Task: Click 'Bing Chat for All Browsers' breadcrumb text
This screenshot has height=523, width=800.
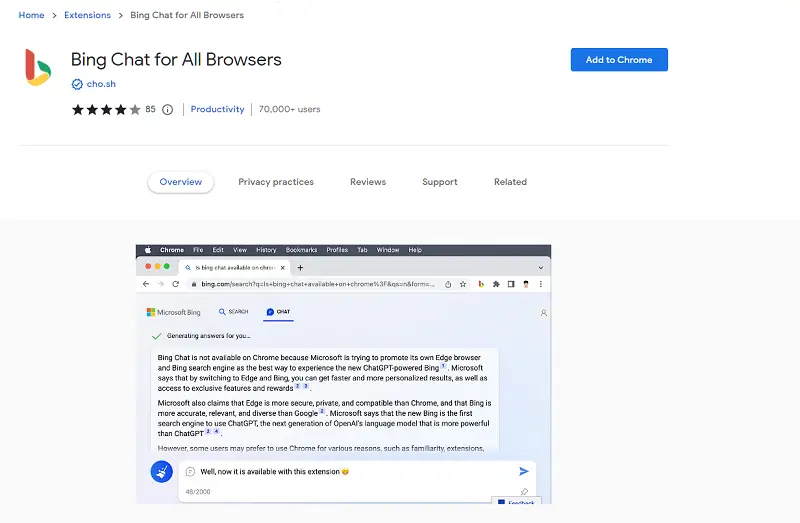Action: pos(187,15)
